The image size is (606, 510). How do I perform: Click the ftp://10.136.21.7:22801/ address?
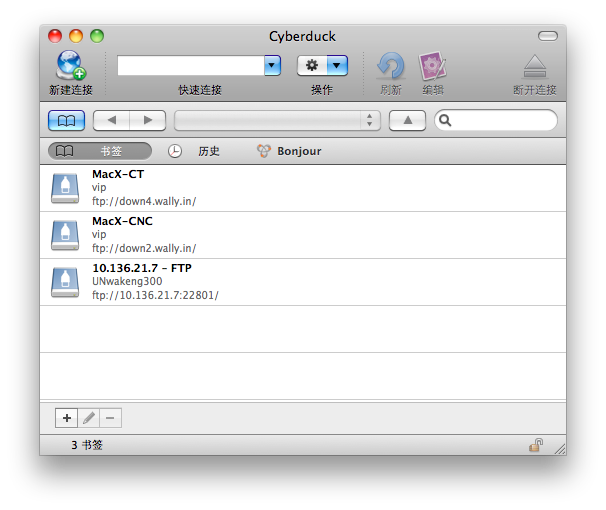[155, 296]
